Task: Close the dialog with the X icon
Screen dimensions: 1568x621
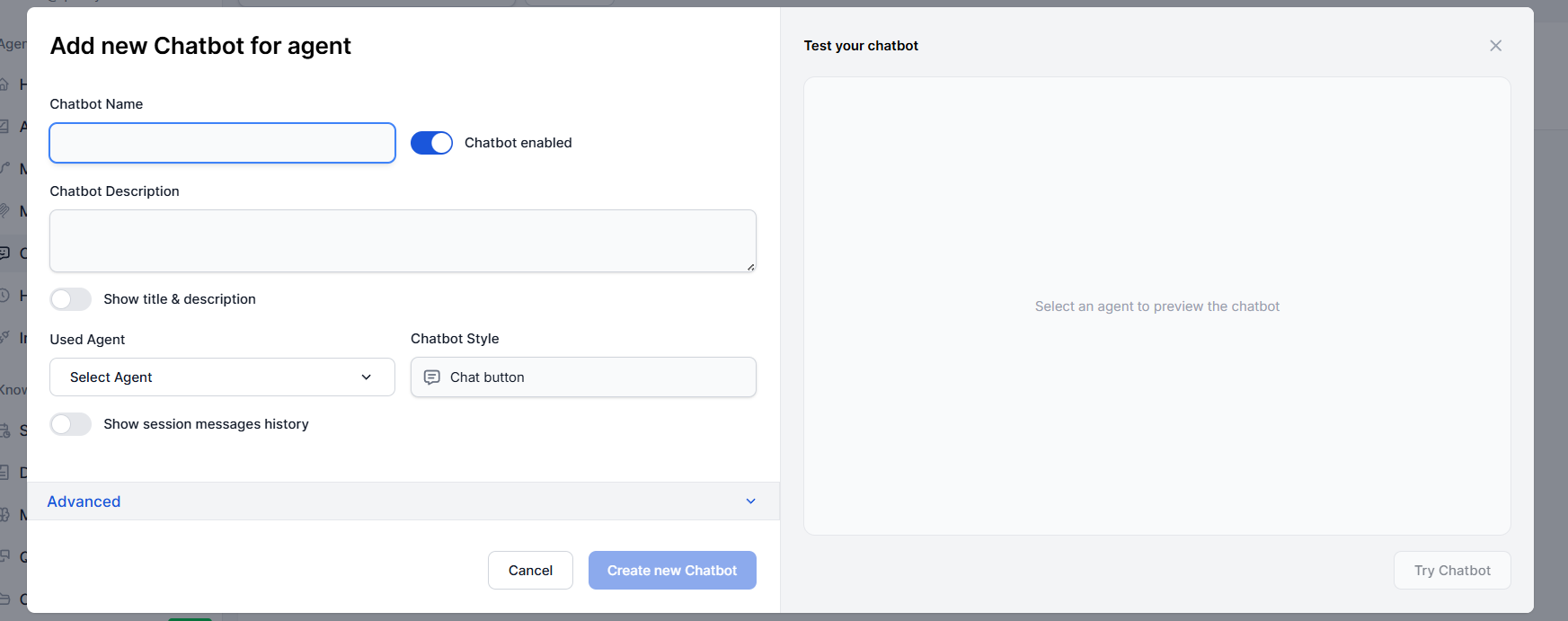Action: [1495, 46]
